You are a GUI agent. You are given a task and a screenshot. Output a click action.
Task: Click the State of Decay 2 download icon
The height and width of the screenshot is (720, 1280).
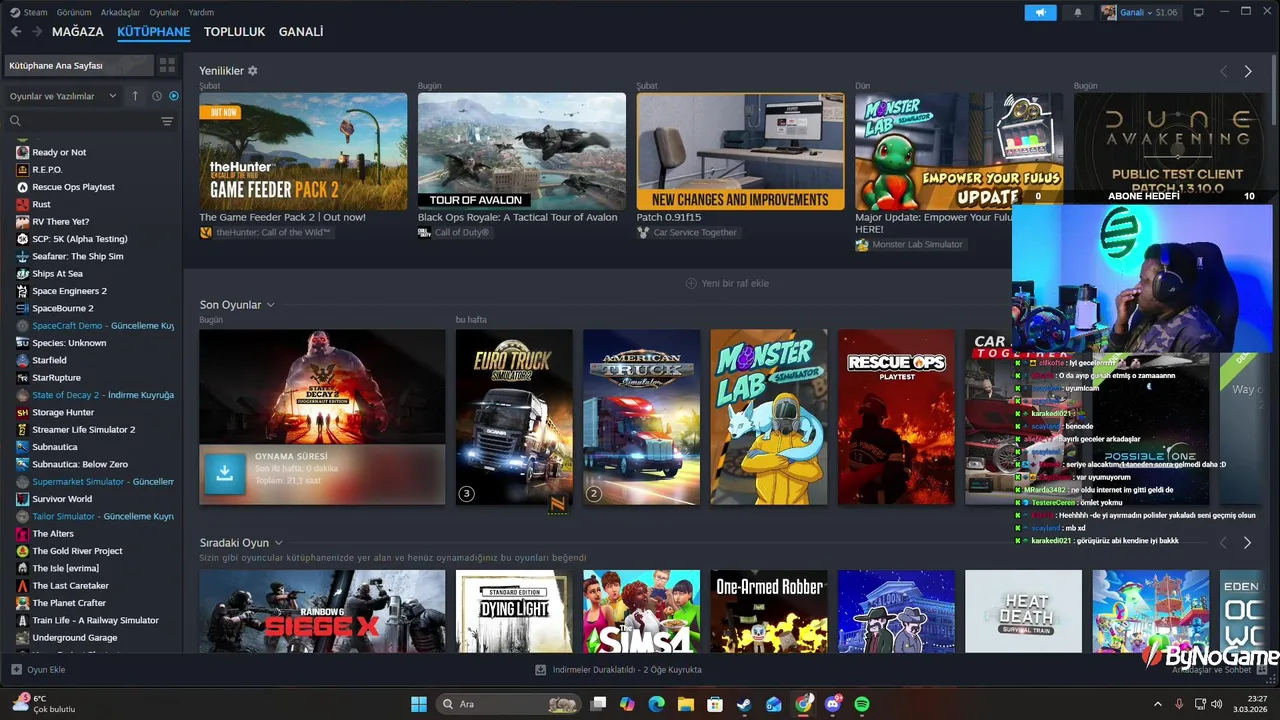point(225,473)
